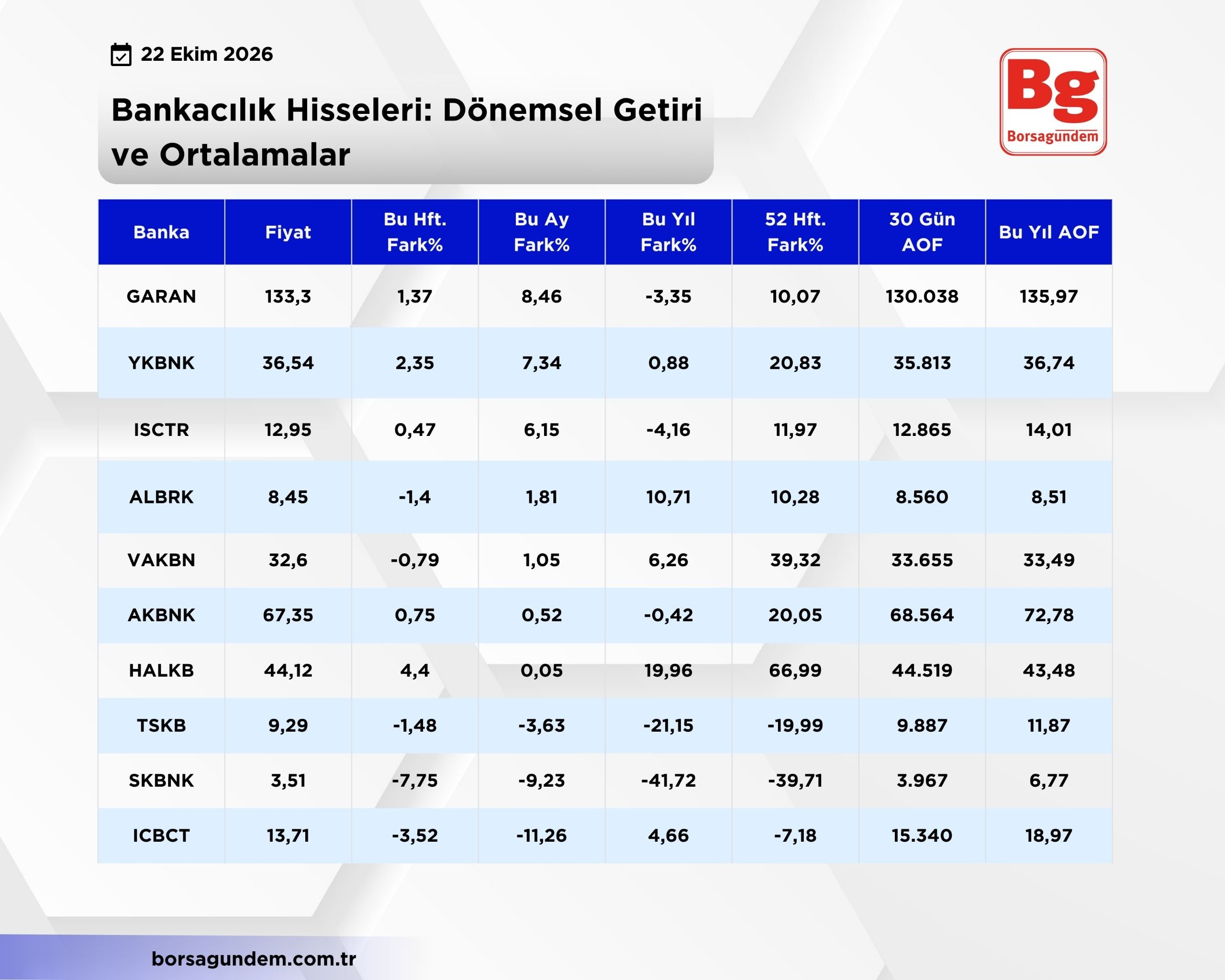The width and height of the screenshot is (1225, 980).
Task: Click the Bu Ay Fark% column header
Action: pyautogui.click(x=542, y=232)
